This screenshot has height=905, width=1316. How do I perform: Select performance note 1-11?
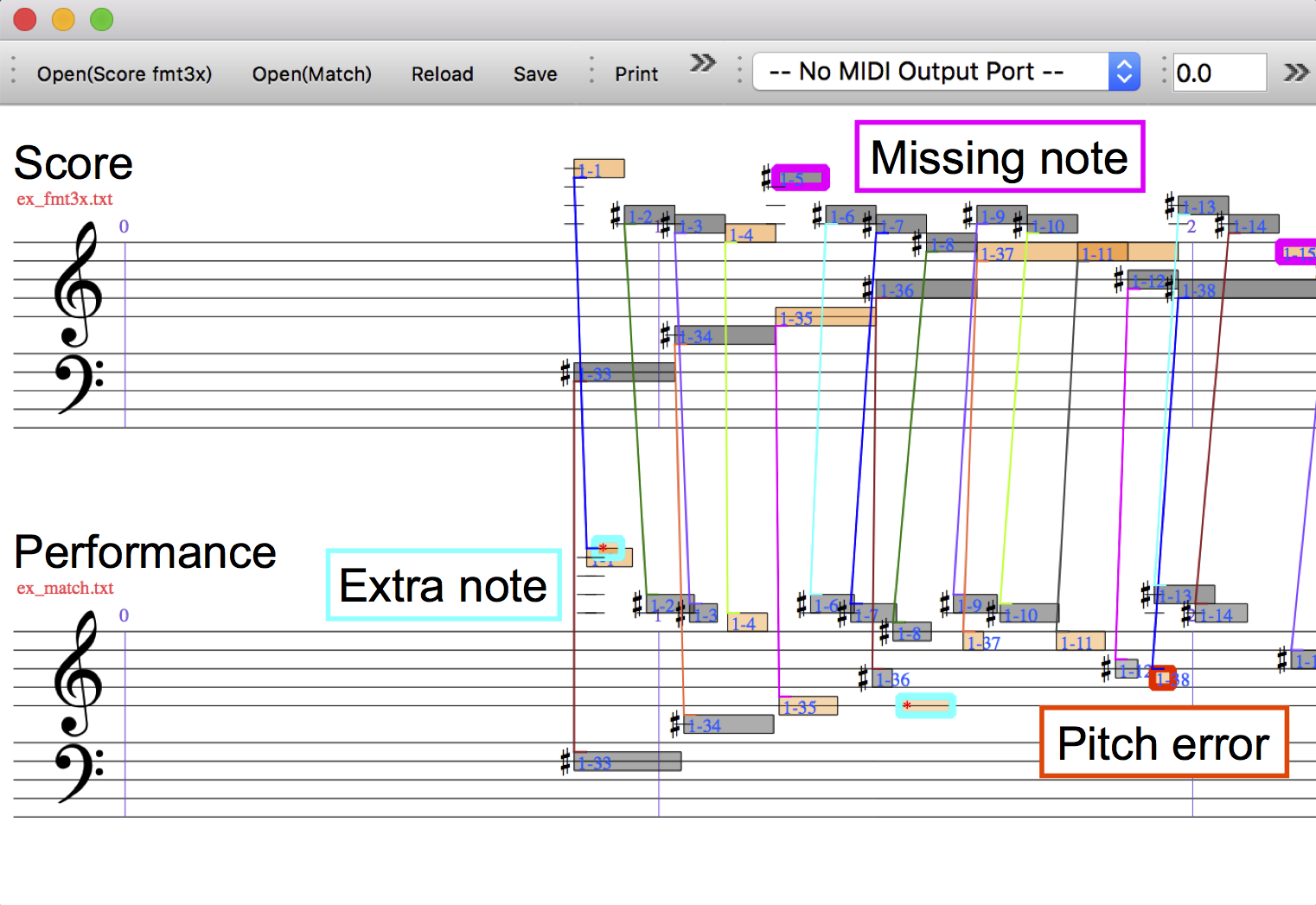(1081, 641)
